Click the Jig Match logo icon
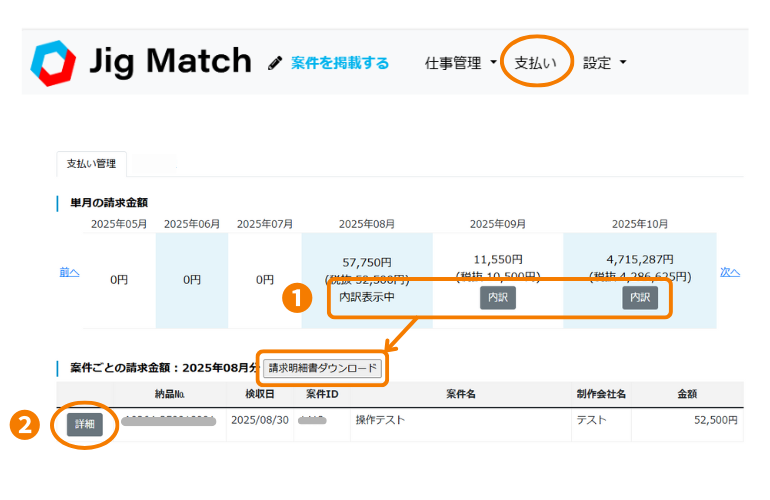Viewport: 770px width, 500px height. (53, 62)
